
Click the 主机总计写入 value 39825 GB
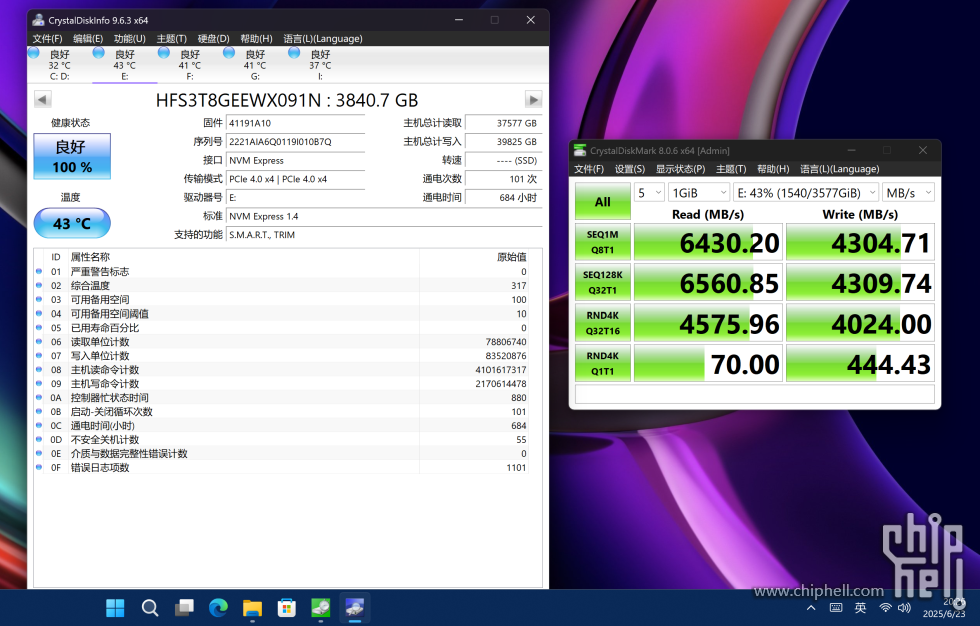(x=504, y=142)
